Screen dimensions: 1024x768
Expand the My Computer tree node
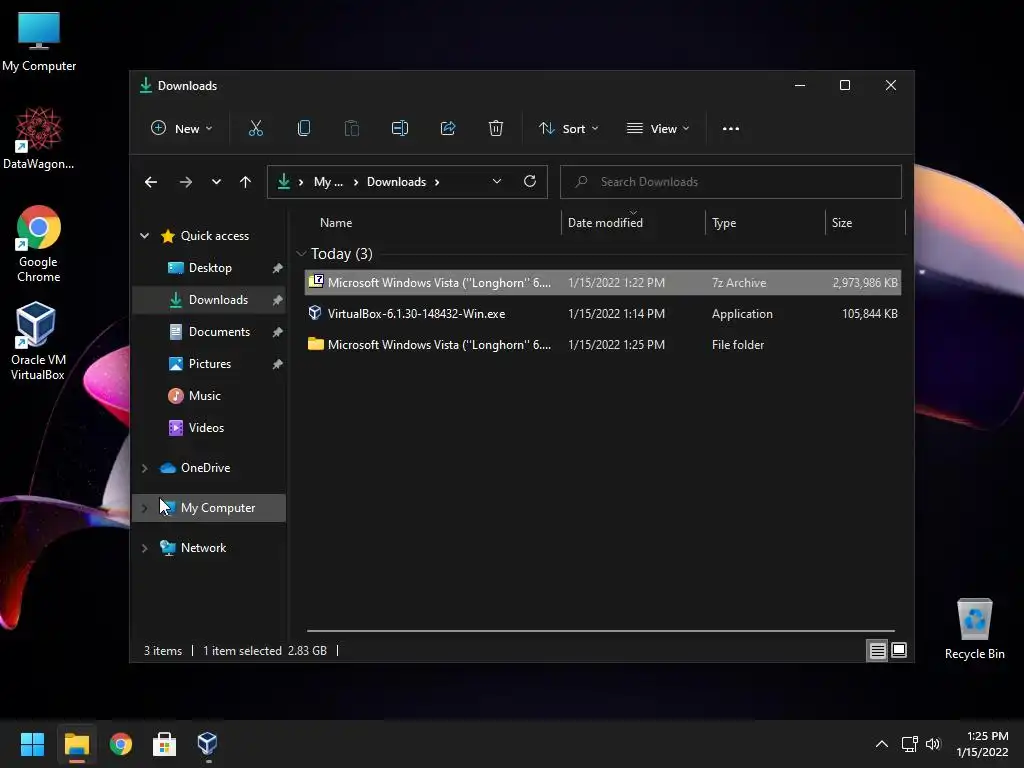click(144, 508)
